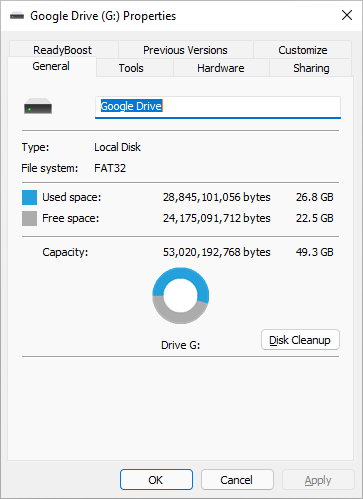Switch to the Tools tab
Image resolution: width=363 pixels, height=499 pixels.
point(131,68)
